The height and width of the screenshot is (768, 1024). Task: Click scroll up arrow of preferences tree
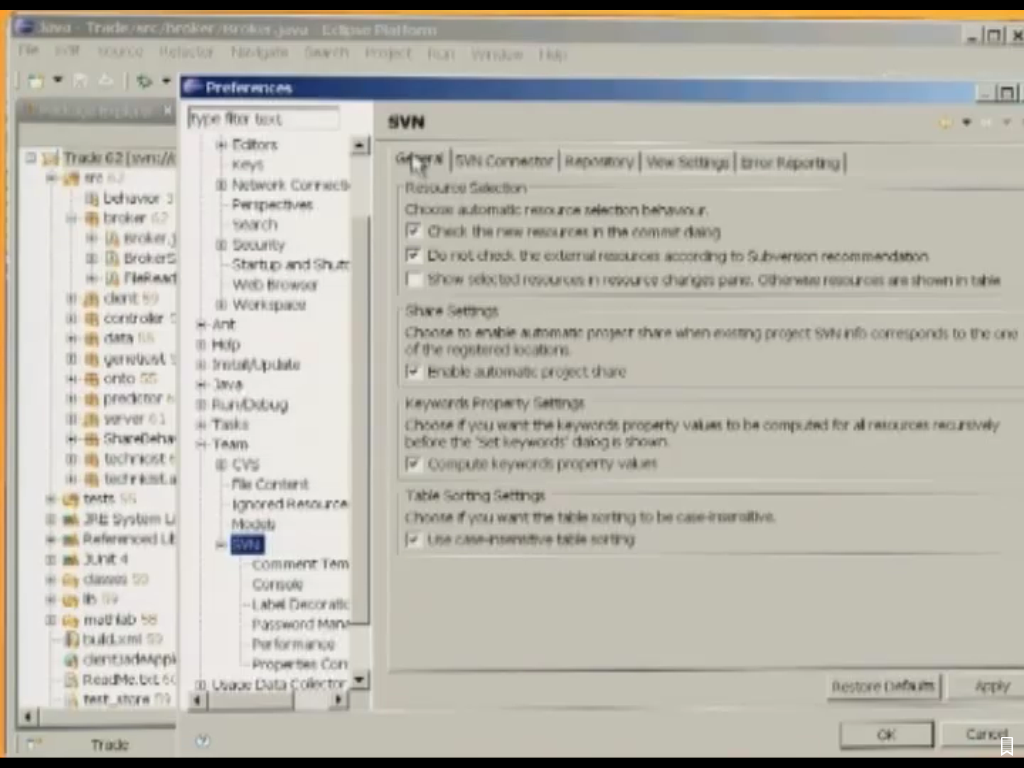(360, 145)
